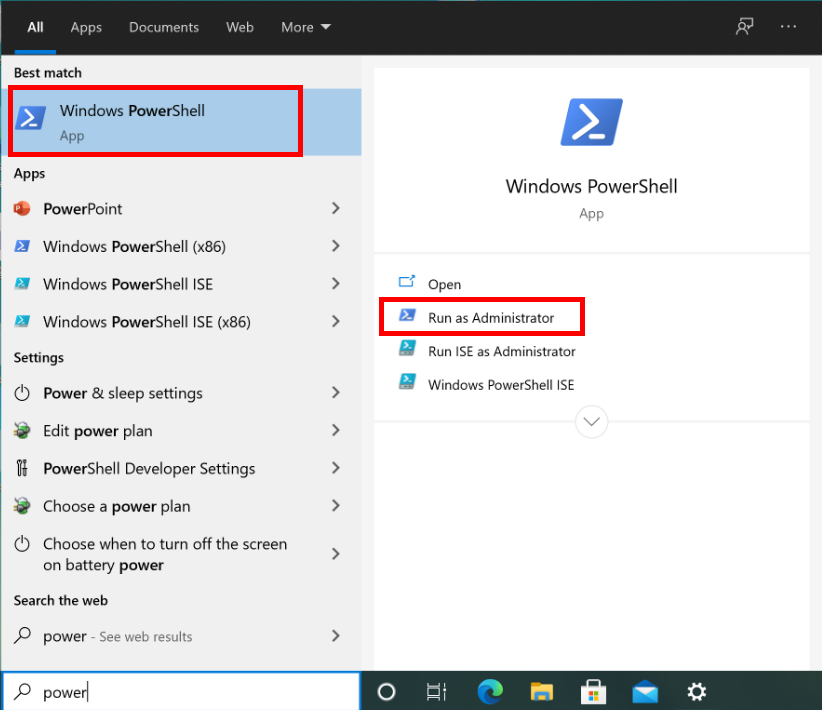Launch Microsoft Edge from the taskbar

click(490, 691)
